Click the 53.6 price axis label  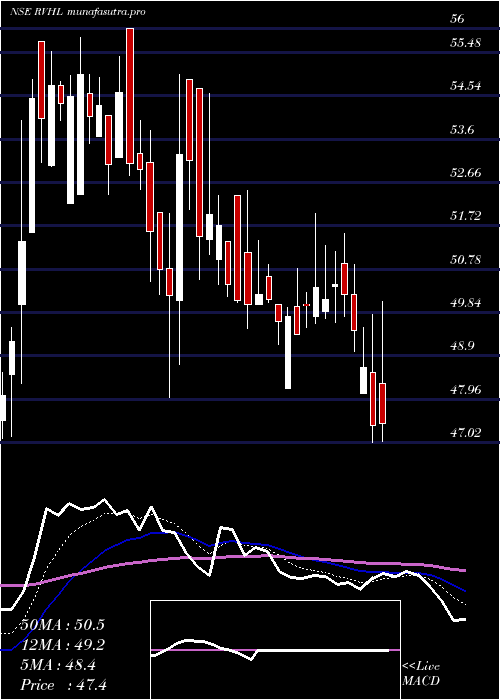[x=463, y=129]
